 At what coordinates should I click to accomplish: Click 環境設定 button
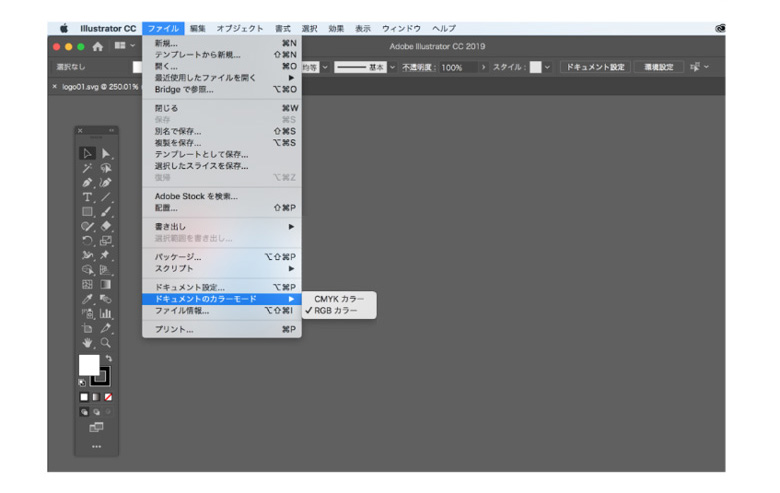[x=659, y=67]
